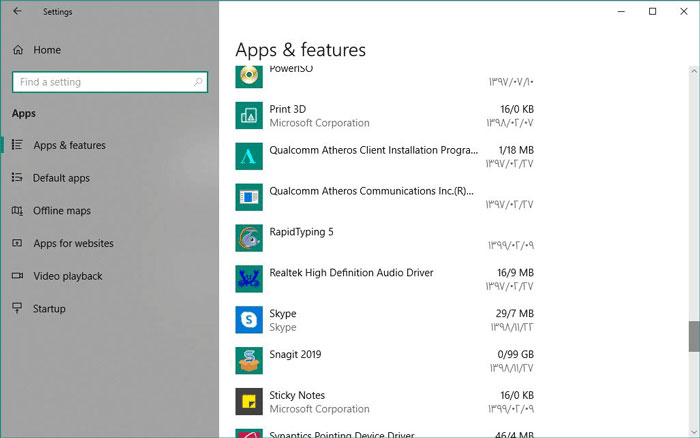Click Microsoft Corporation under Sticky Notes
Viewport: 700px width, 438px height.
319,409
